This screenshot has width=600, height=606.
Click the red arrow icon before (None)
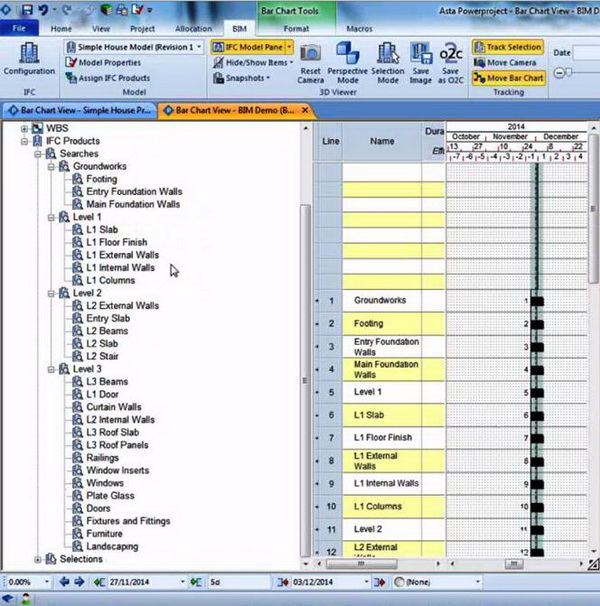380,582
